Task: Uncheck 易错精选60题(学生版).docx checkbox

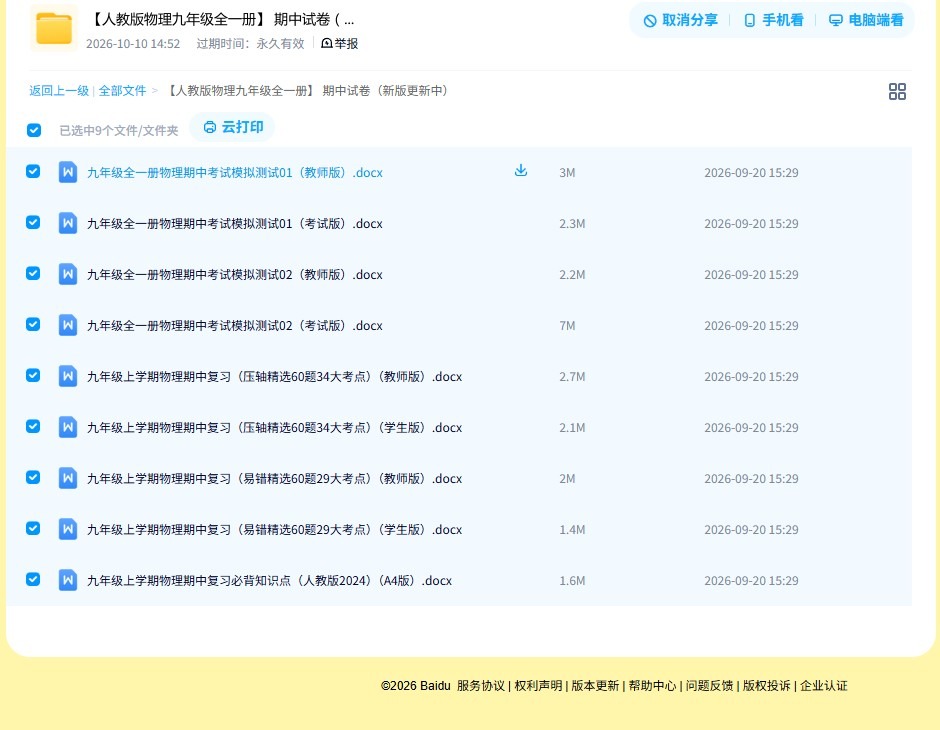Action: tap(34, 528)
